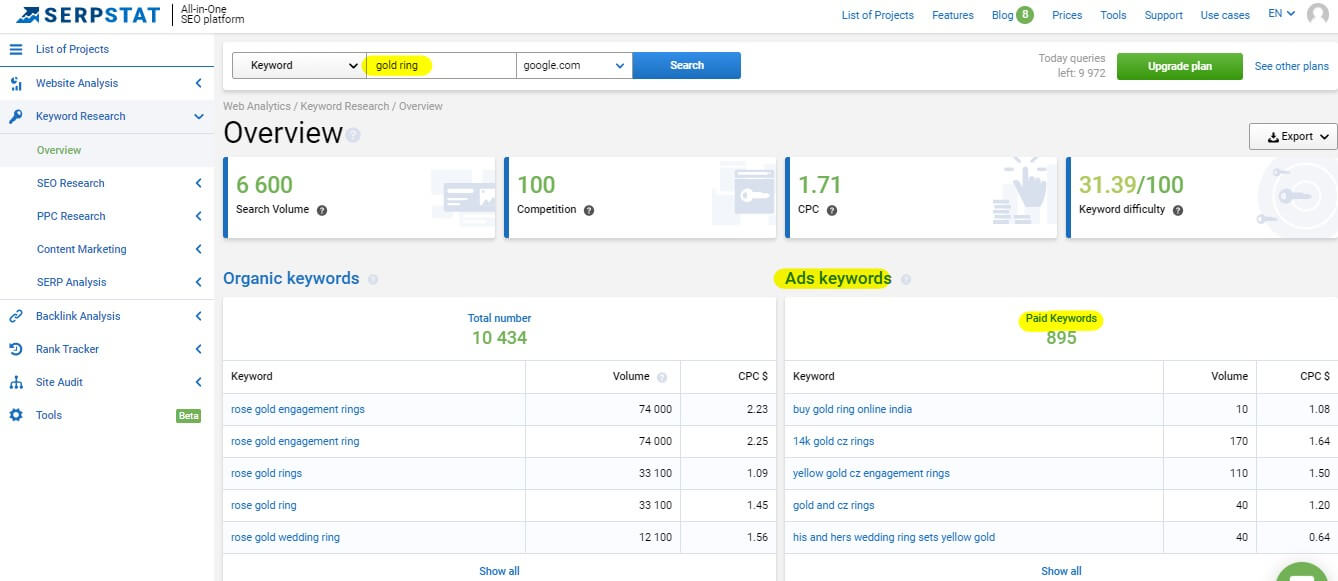Open Use cases in top navigation
1338x581 pixels.
coord(1225,15)
